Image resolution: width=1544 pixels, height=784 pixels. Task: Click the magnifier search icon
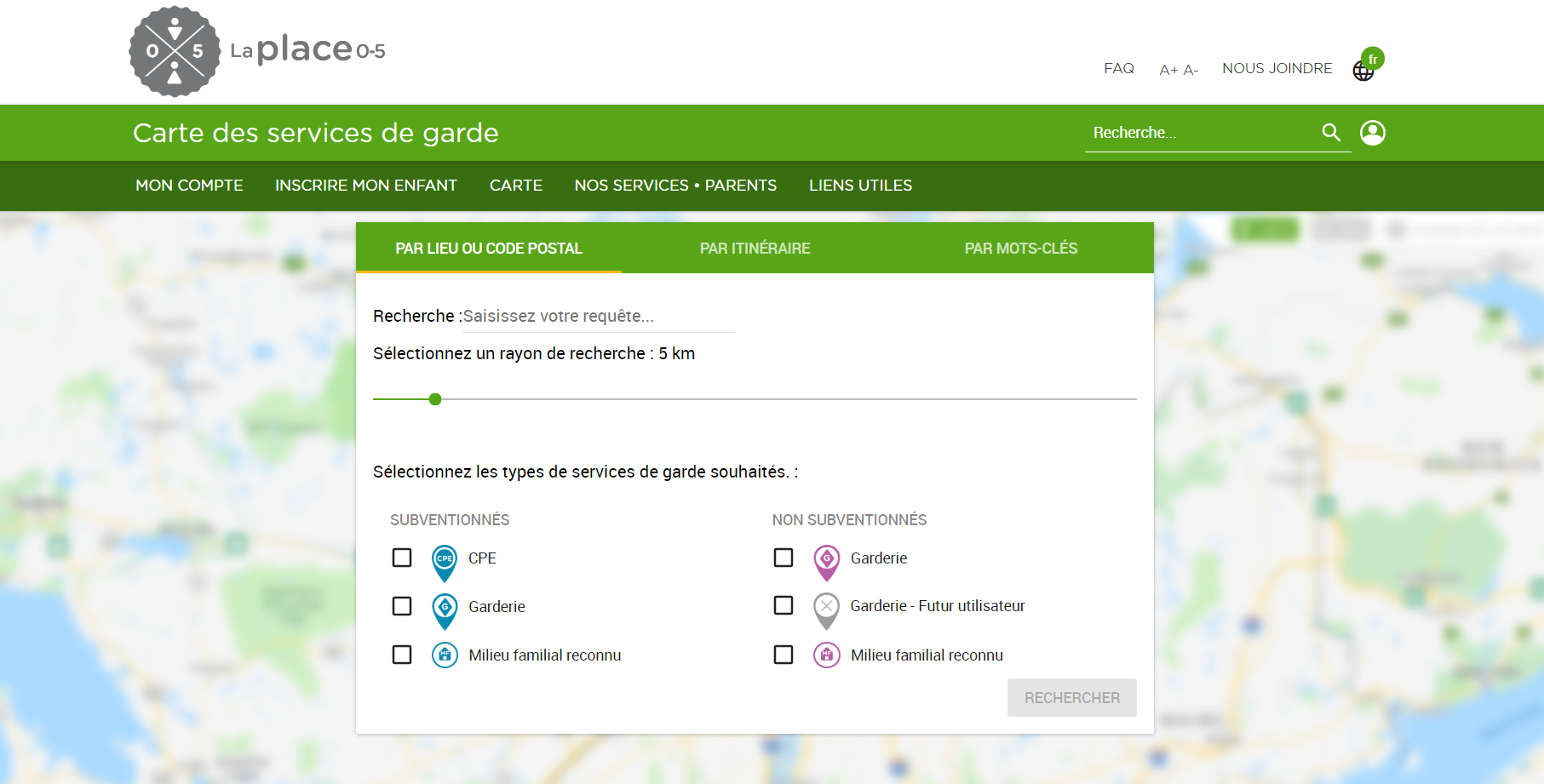(1331, 132)
